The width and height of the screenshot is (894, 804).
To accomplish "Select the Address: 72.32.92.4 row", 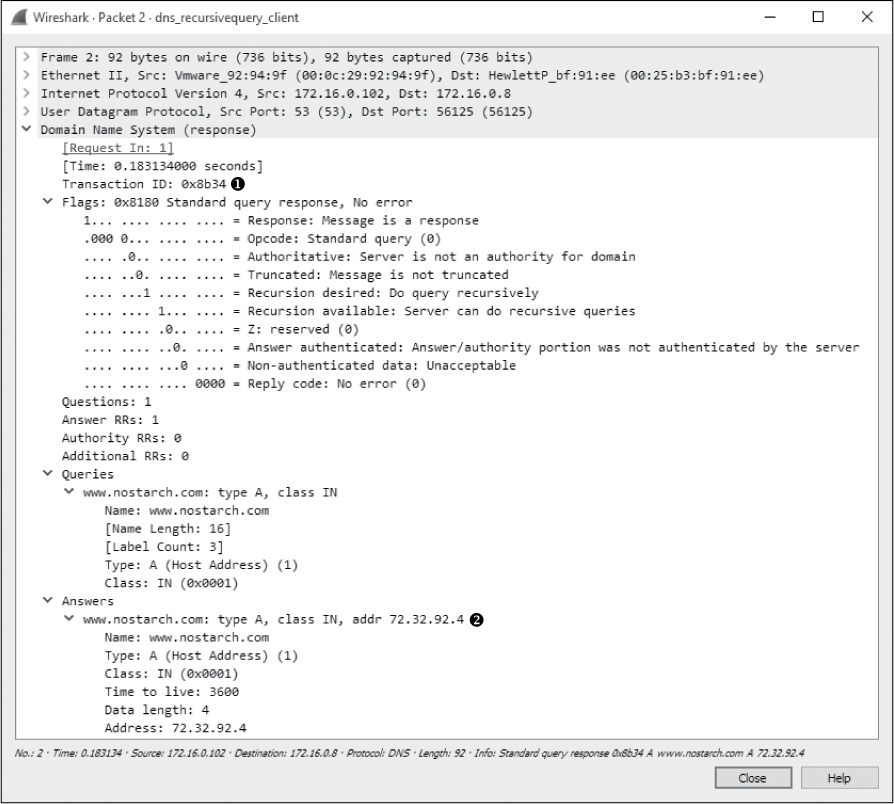I will [176, 728].
